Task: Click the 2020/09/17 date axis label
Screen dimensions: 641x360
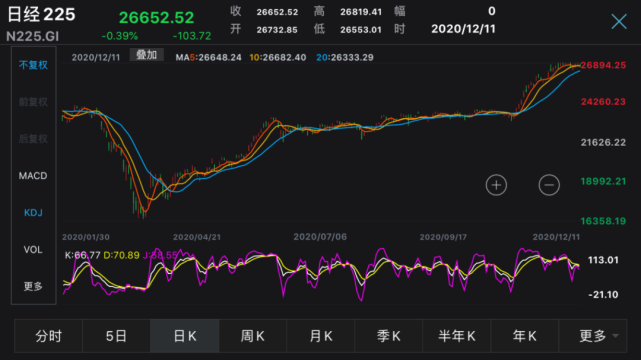Action: 443,237
